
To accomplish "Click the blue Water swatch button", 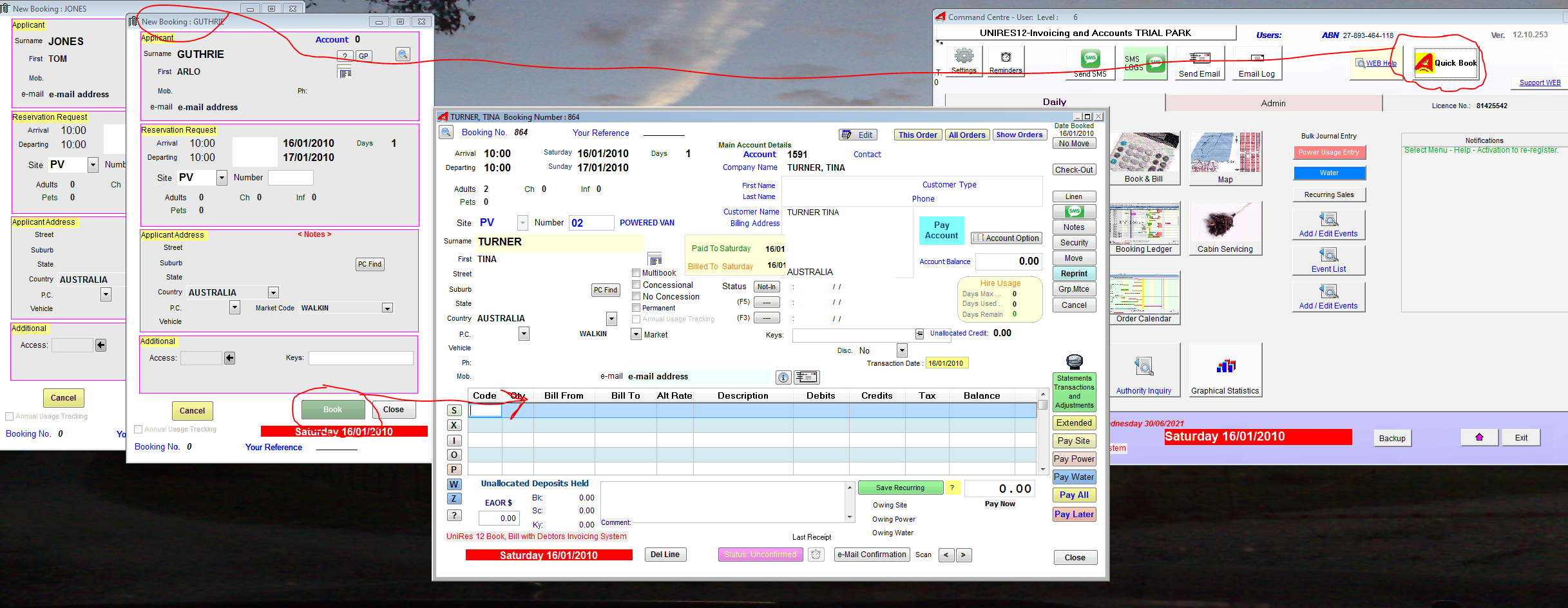I will (1328, 173).
